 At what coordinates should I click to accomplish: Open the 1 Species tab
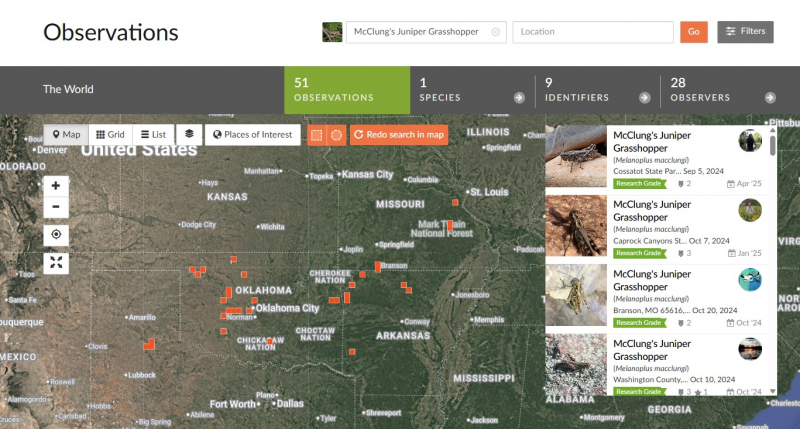[472, 90]
